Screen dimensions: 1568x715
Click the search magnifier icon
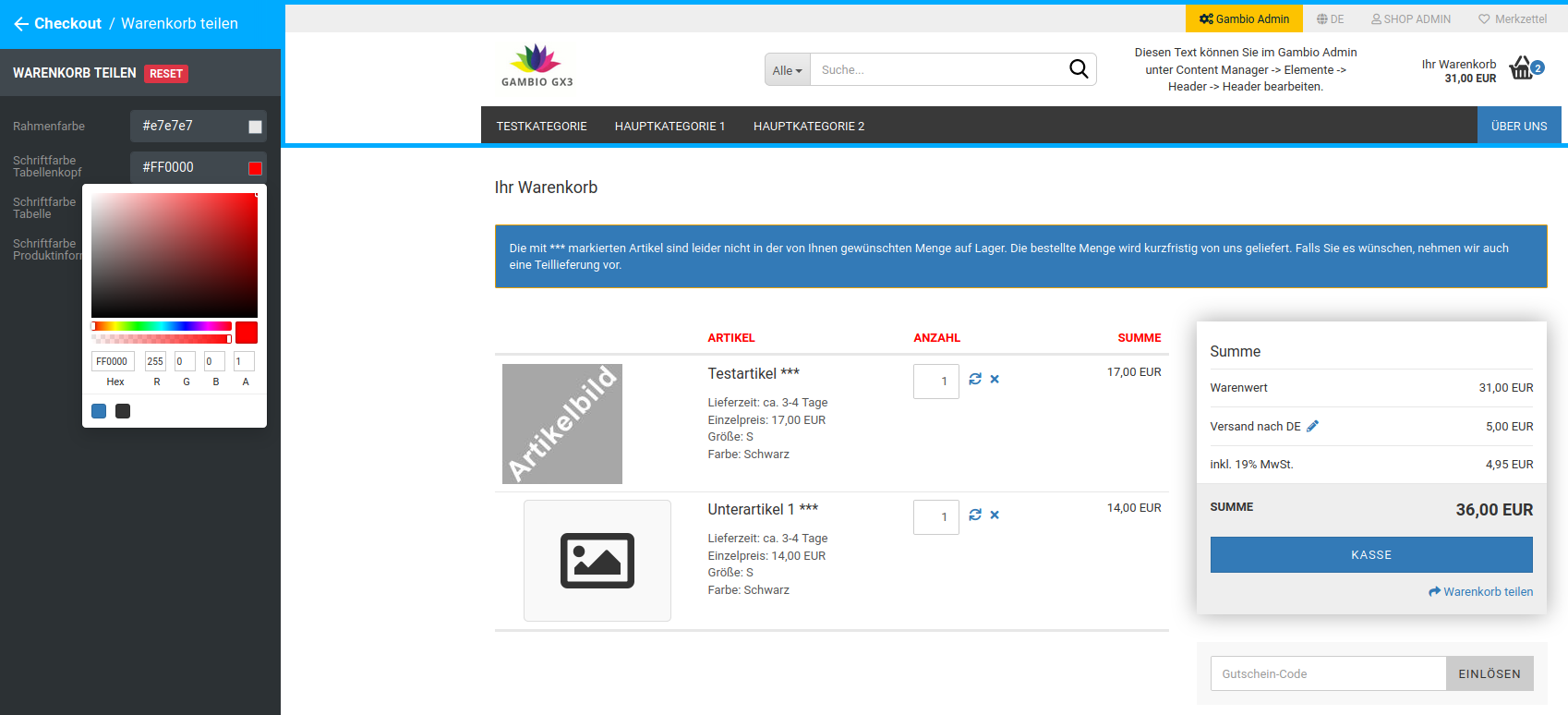point(1078,69)
